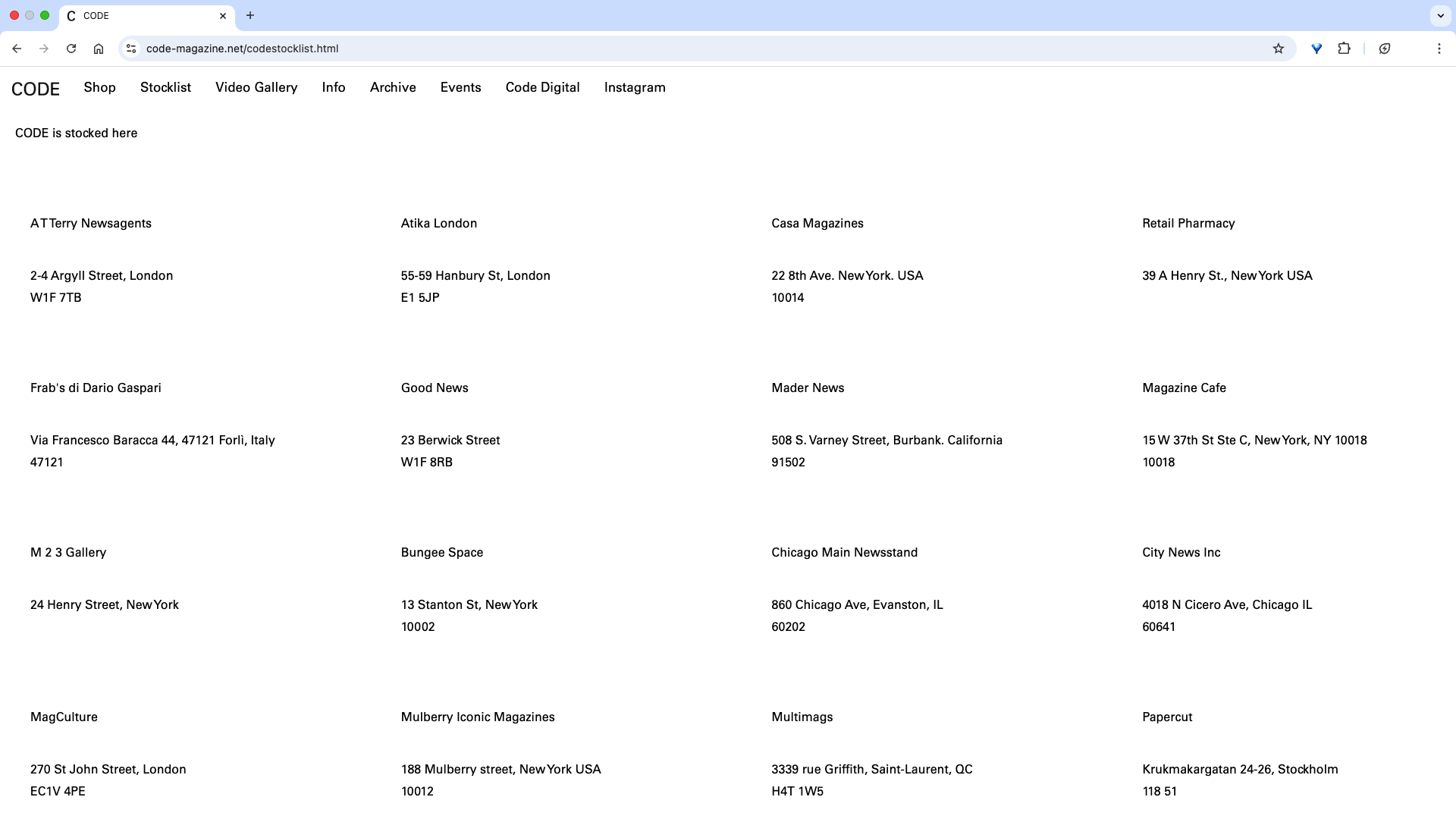Click Casa Magazines stockist name
The height and width of the screenshot is (819, 1456).
pos(817,224)
